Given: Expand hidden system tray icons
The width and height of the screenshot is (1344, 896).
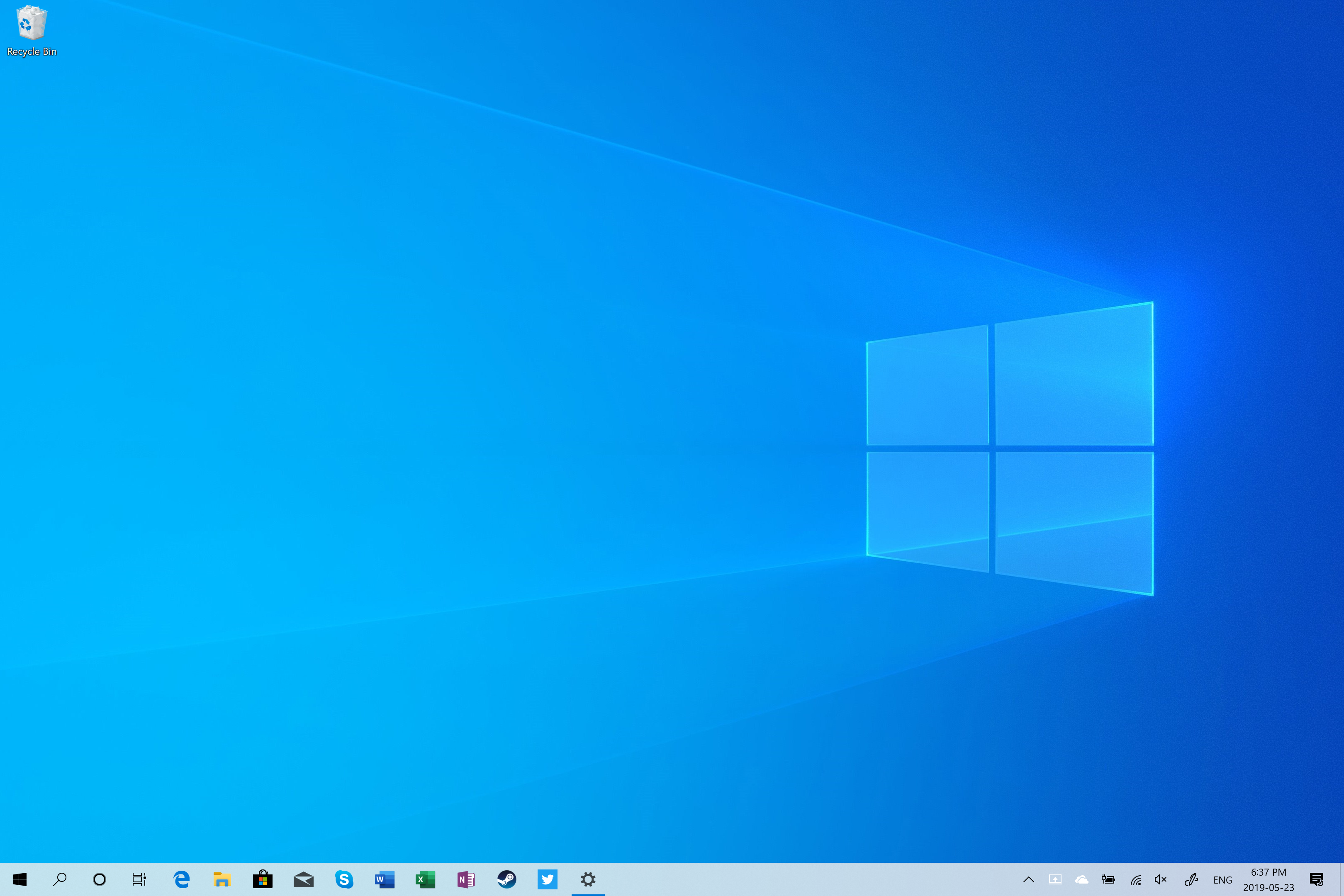Looking at the screenshot, I should (1029, 879).
